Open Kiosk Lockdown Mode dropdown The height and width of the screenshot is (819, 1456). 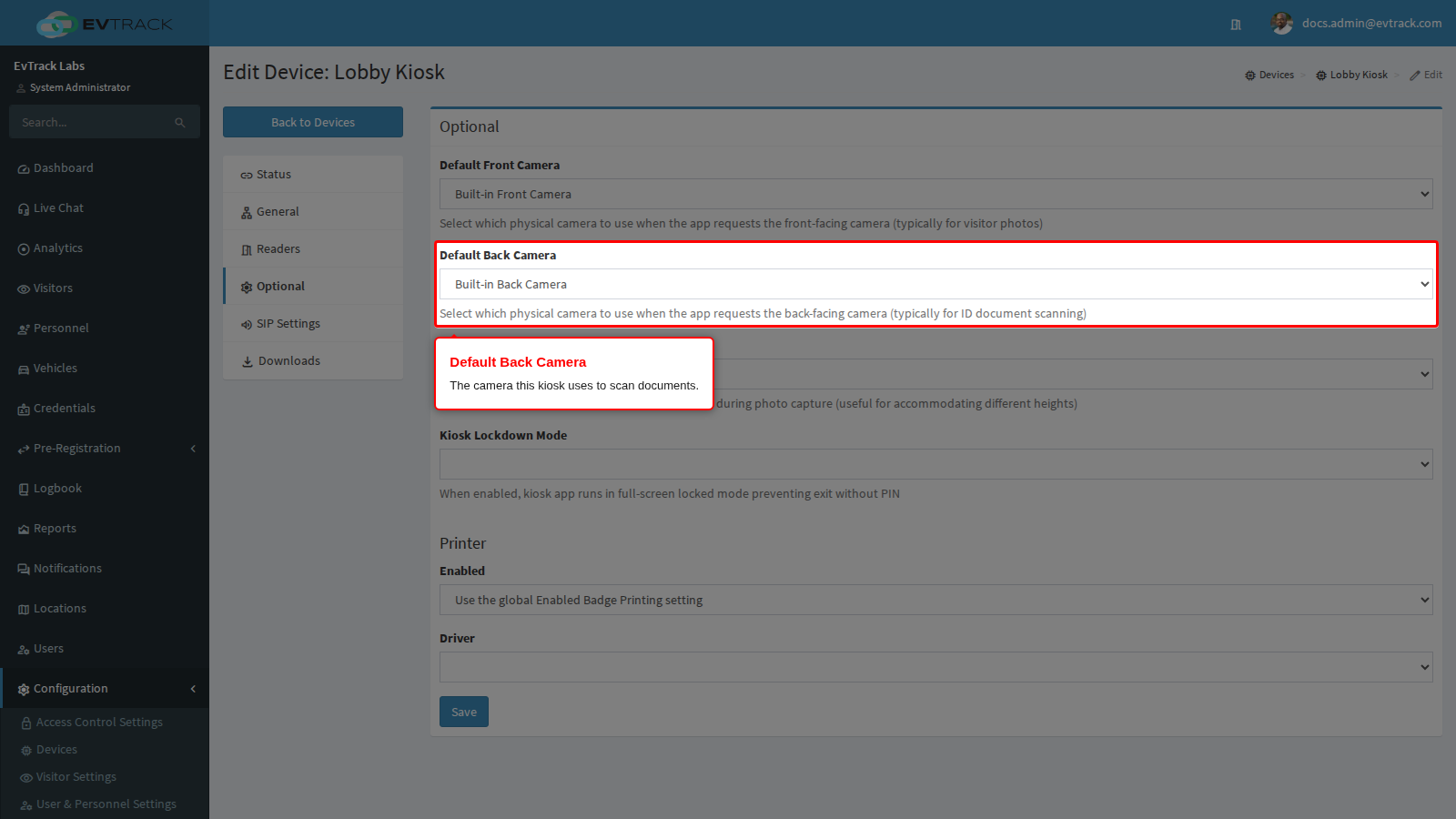click(x=936, y=464)
